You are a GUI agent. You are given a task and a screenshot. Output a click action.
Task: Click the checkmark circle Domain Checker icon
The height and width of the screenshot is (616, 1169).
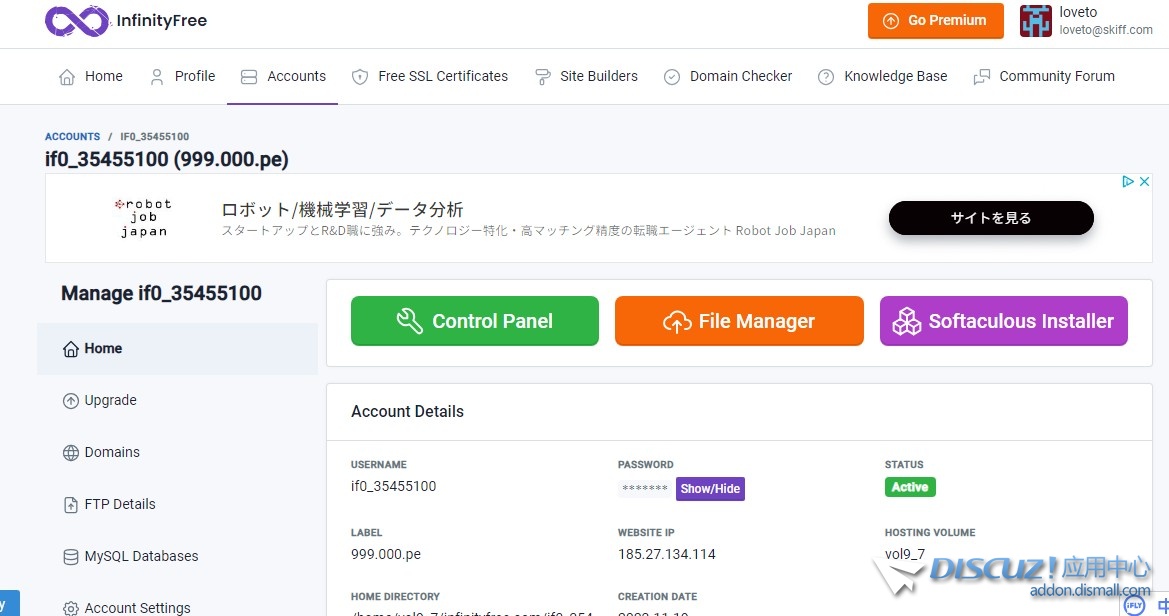coord(672,77)
